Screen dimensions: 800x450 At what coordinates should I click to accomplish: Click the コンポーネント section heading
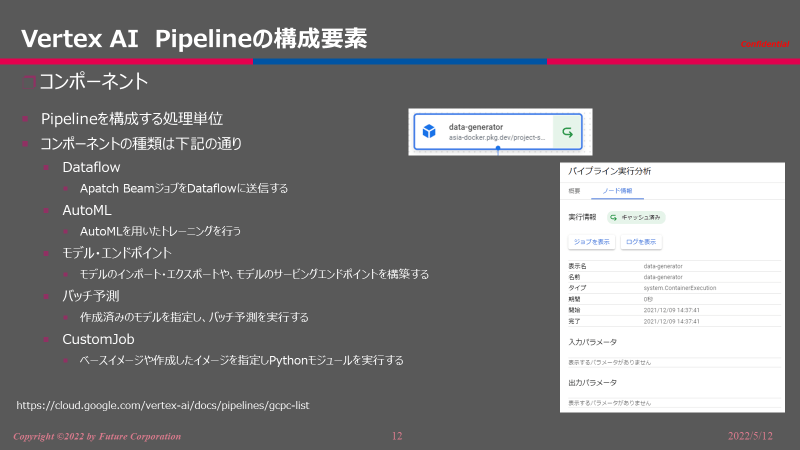93,82
